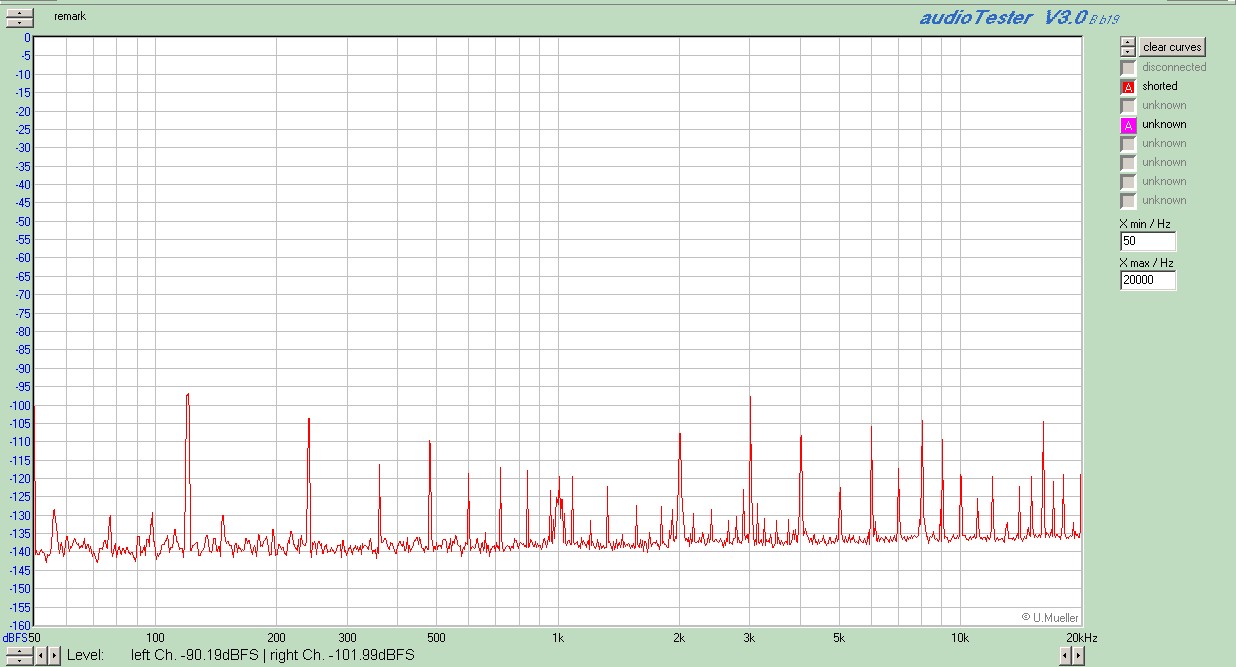The width and height of the screenshot is (1236, 667).
Task: Click the up spinner under the dBFS label
Action: point(19,651)
